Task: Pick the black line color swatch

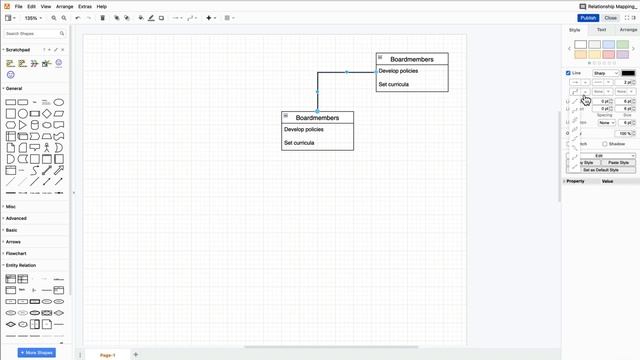Action: point(628,73)
